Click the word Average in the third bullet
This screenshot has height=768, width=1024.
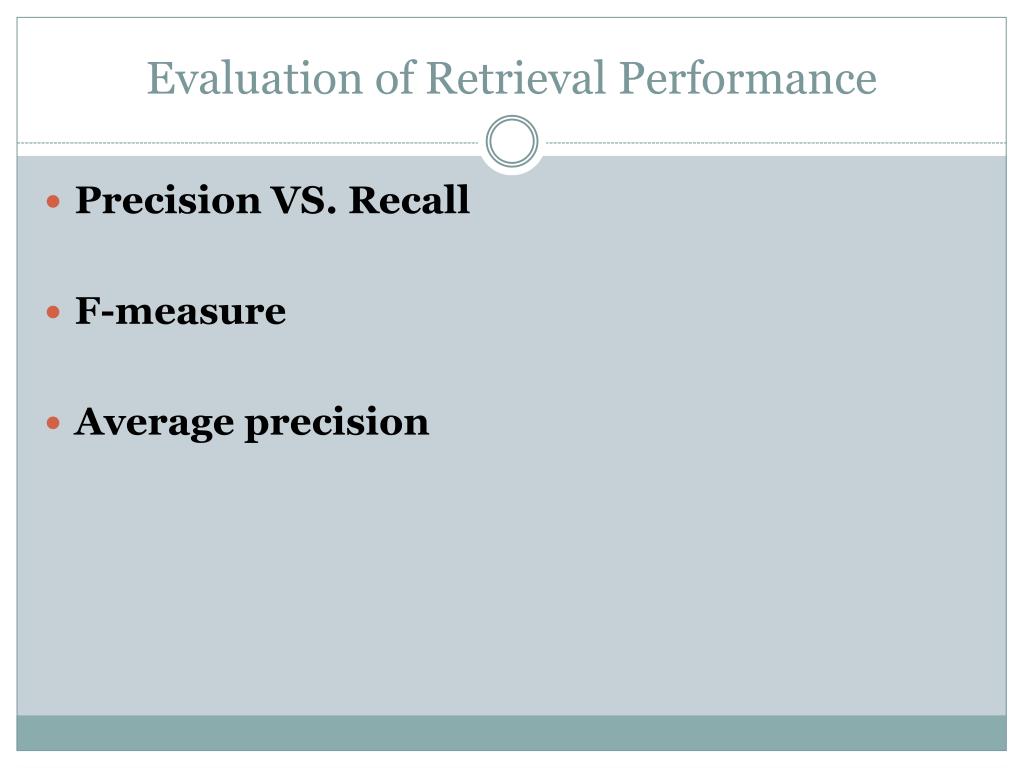click(x=154, y=423)
